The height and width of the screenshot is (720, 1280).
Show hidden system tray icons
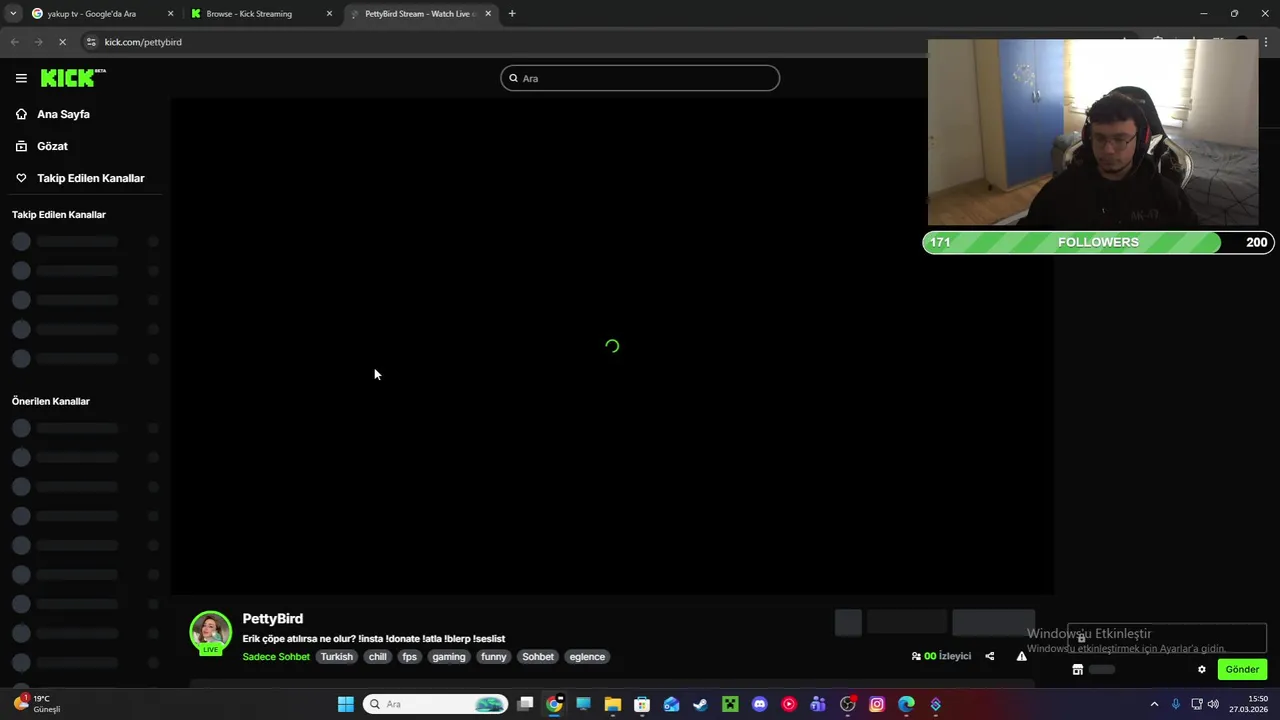(1154, 704)
